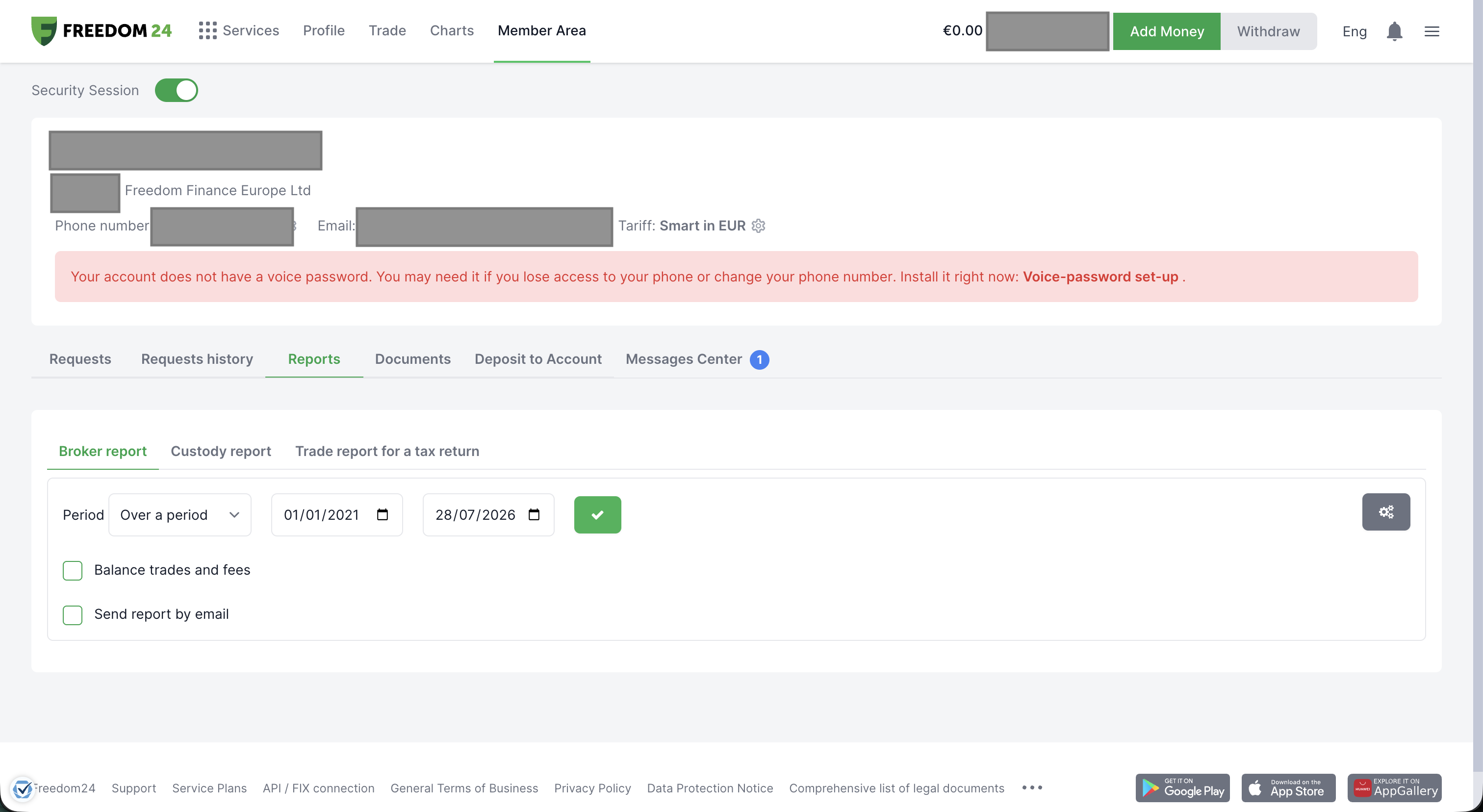Screen dimensions: 1483x812
Task: Open Huawei AppGallery badge
Action: point(1394,788)
